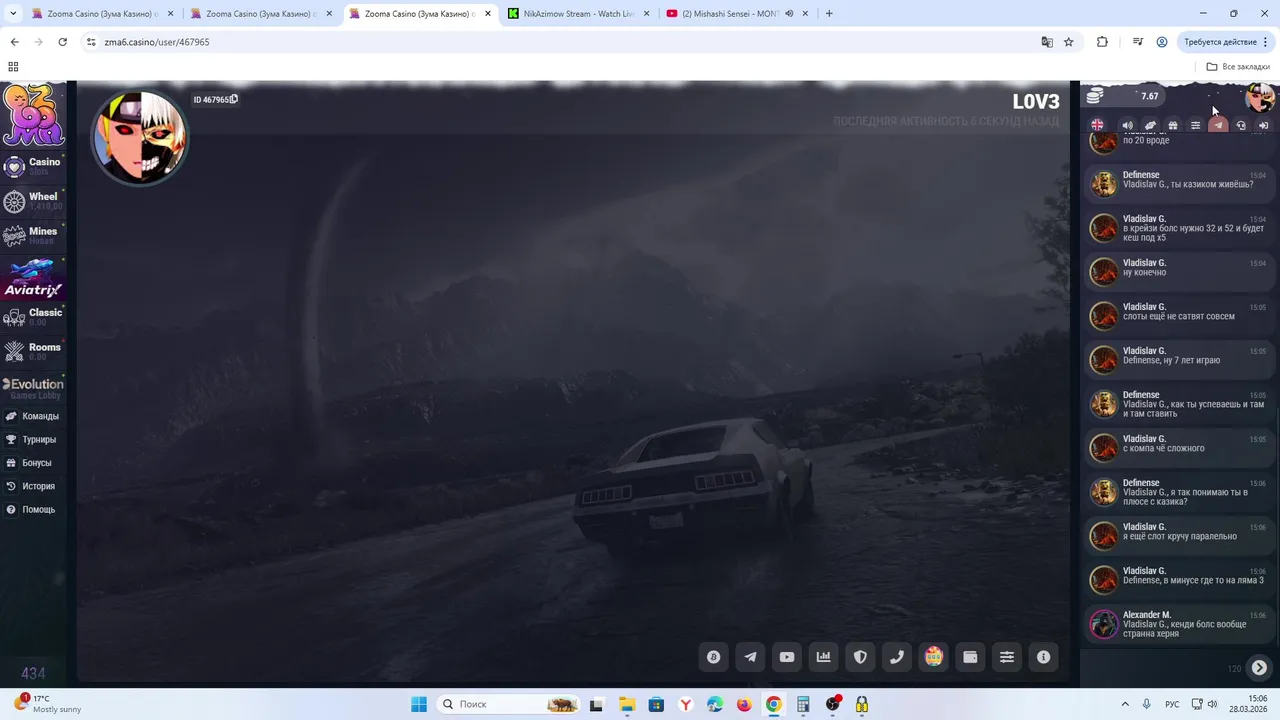Open История in the sidebar
1280x720 pixels.
click(31, 486)
